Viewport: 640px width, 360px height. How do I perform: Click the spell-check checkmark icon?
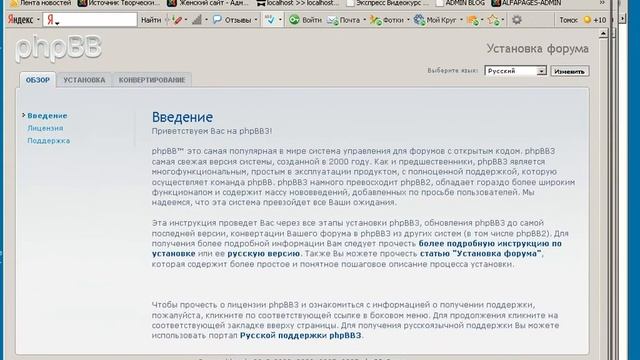270,20
